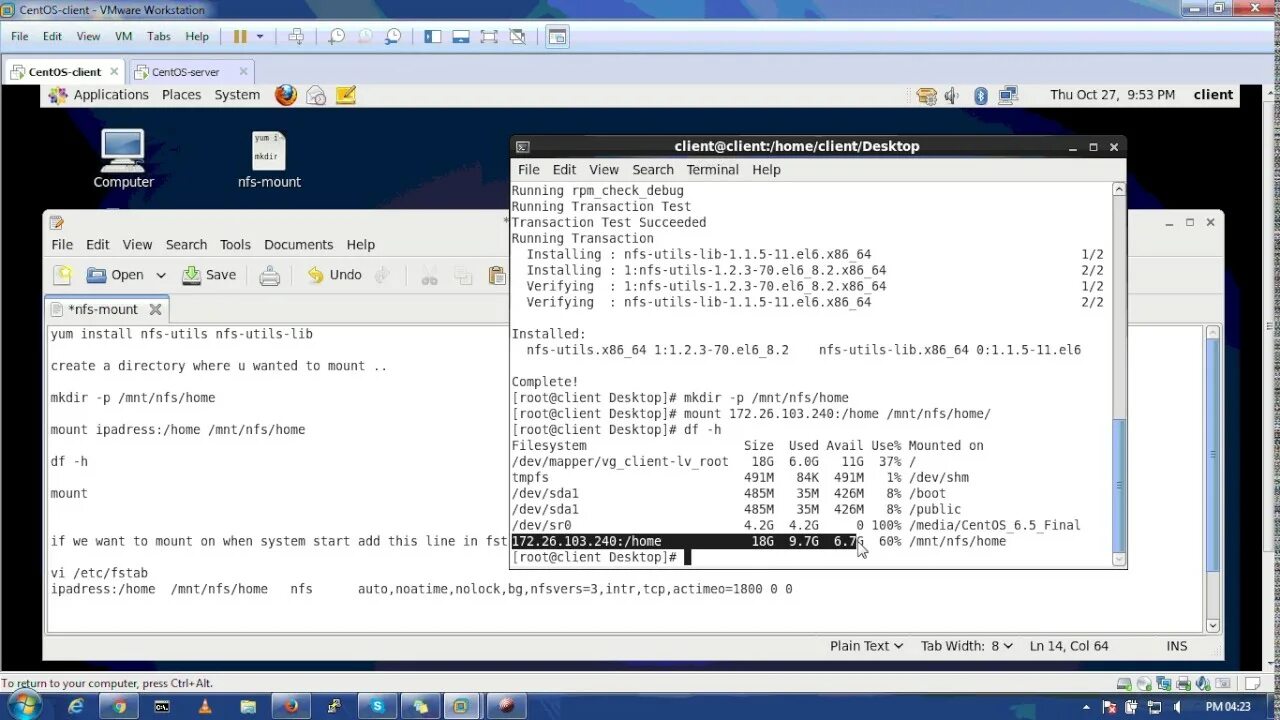
Task: Click the gedit print icon
Action: tap(270, 275)
